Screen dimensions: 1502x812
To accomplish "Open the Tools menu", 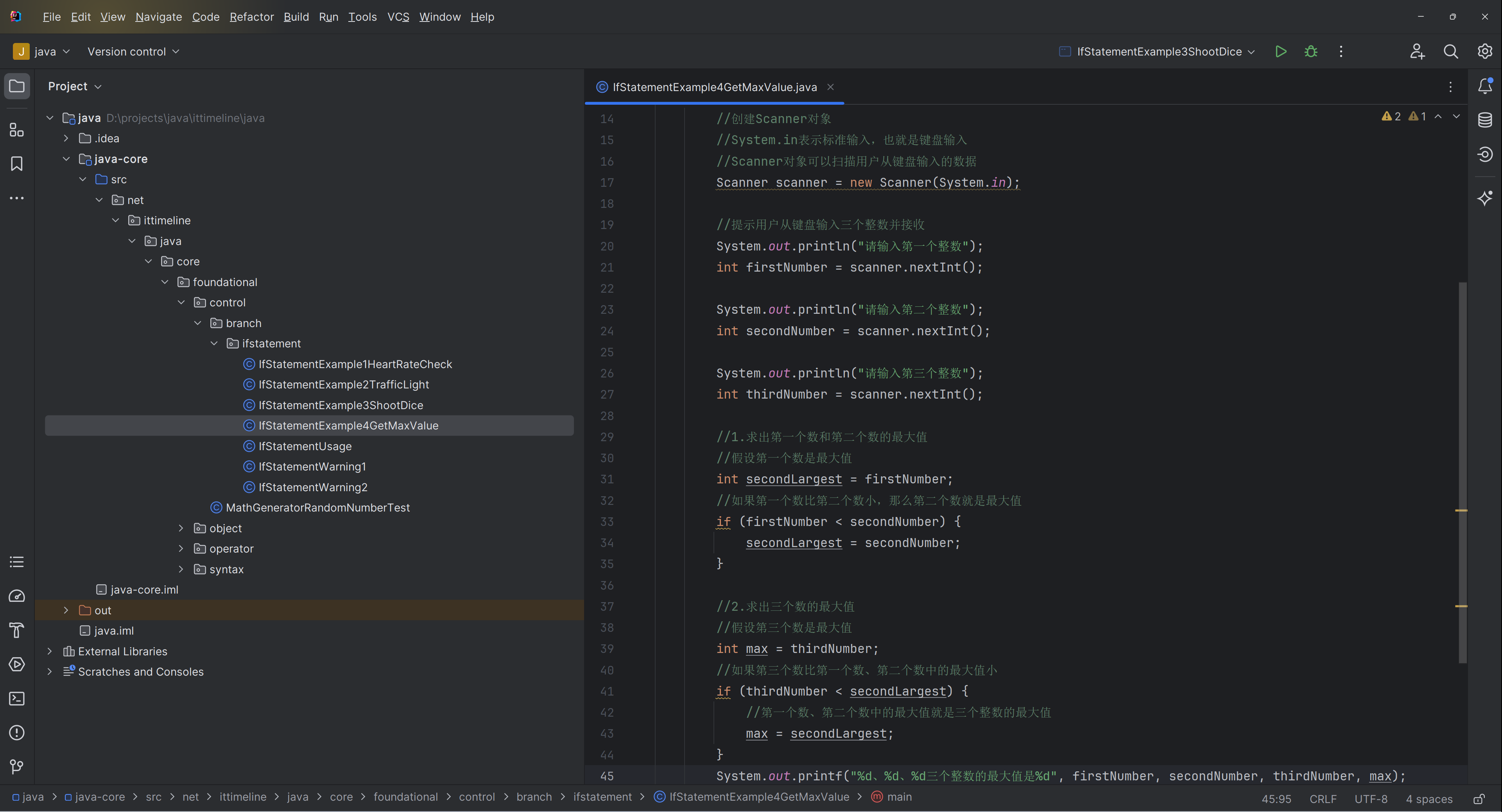I will 362,17.
